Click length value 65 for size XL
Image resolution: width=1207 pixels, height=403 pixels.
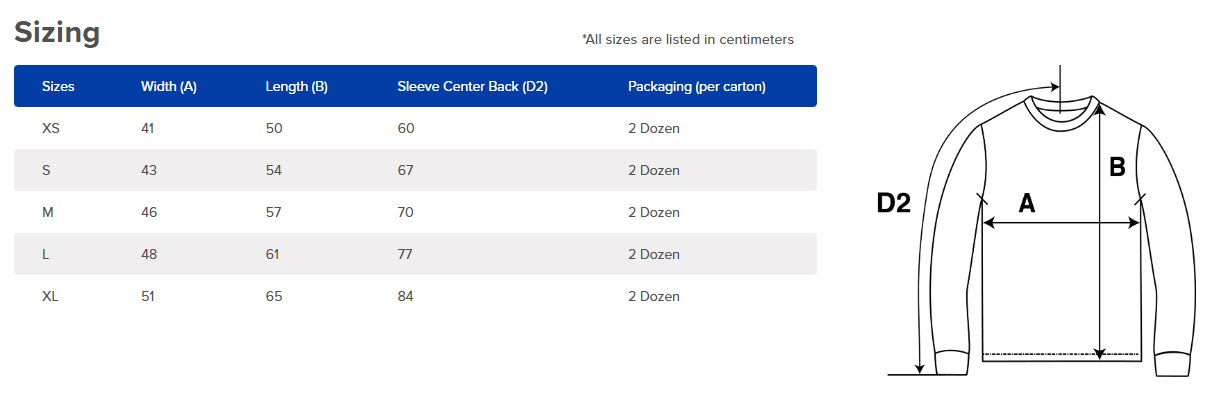tap(274, 296)
